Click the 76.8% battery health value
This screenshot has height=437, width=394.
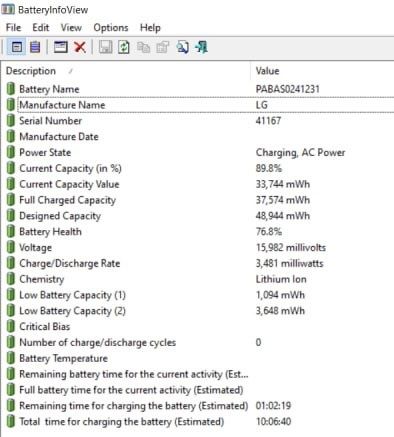(x=269, y=232)
